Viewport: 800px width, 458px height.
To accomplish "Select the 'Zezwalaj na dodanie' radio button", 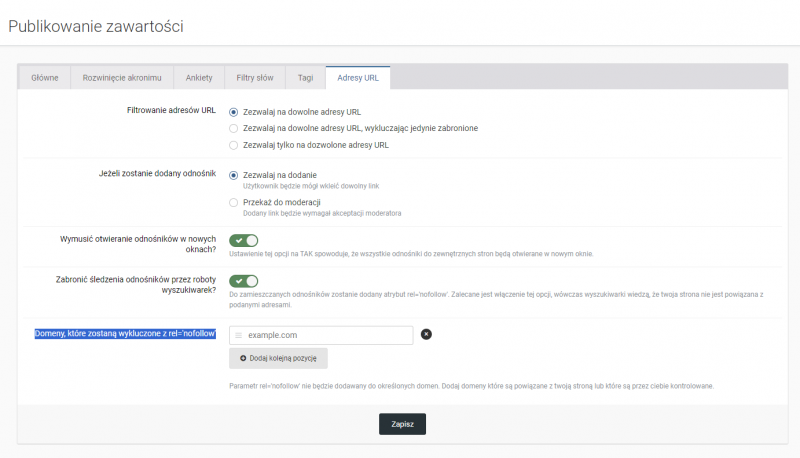I will (234, 175).
